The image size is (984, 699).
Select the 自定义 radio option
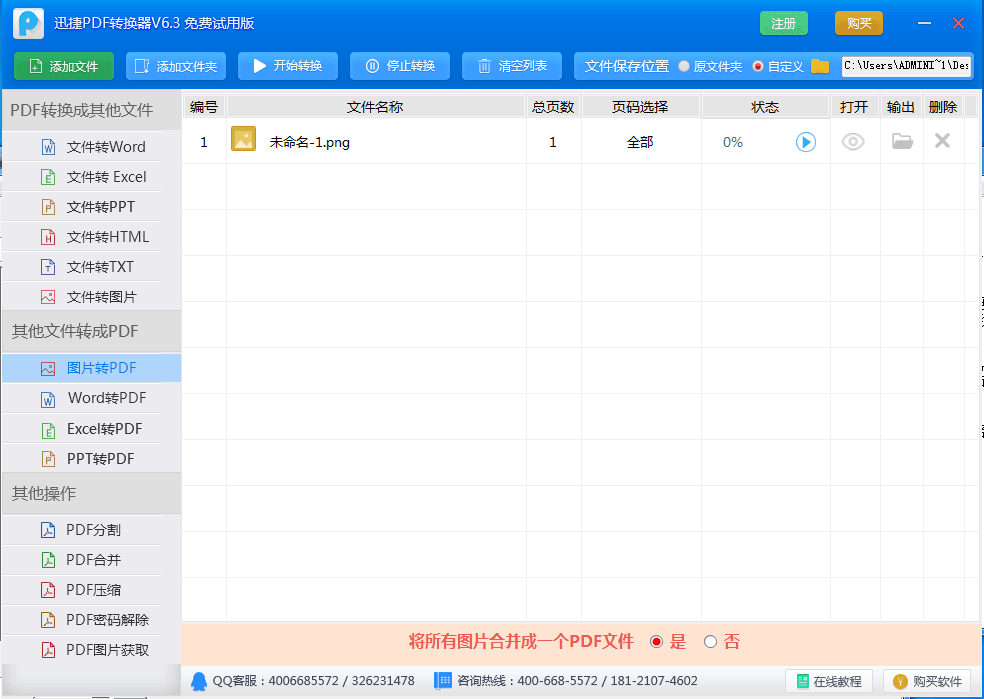coord(758,66)
